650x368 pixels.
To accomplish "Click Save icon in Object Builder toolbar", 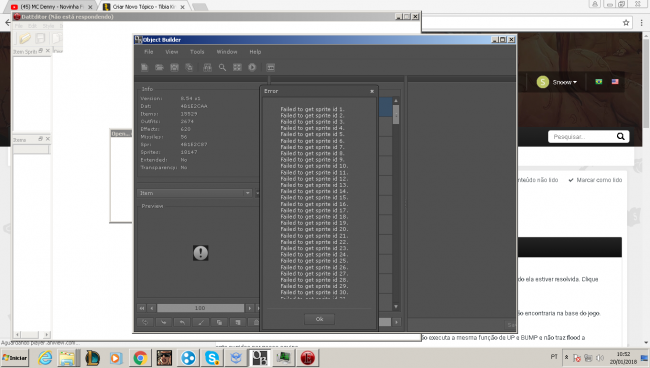I will point(174,67).
